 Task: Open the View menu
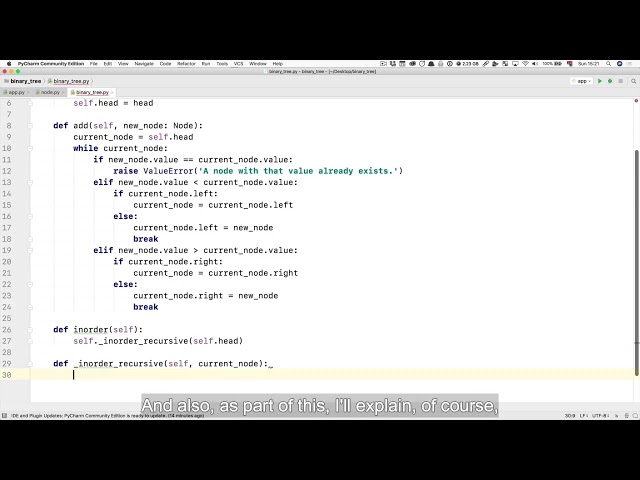(123, 64)
